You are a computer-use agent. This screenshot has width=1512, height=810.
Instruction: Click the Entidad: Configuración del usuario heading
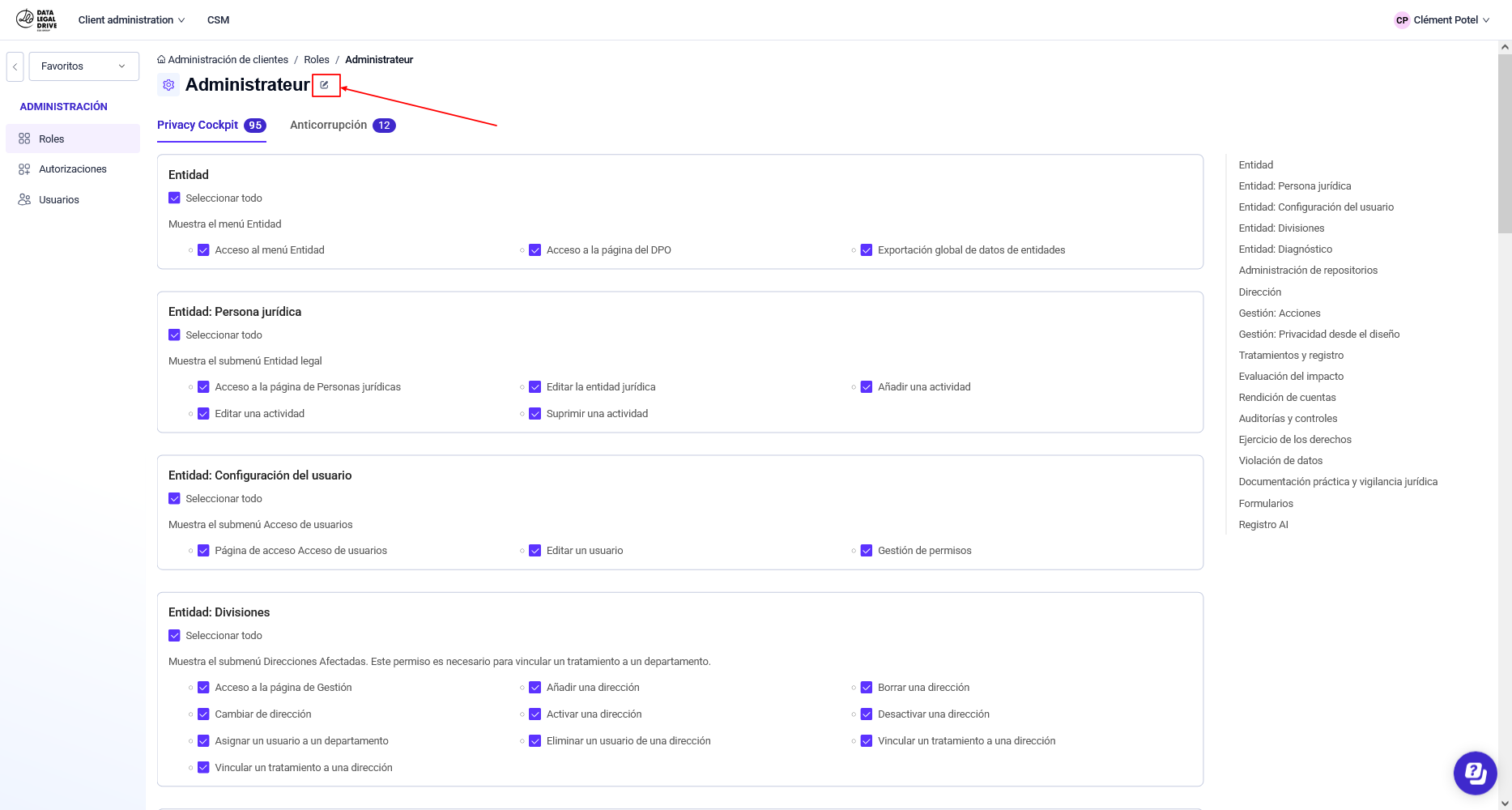coord(260,475)
